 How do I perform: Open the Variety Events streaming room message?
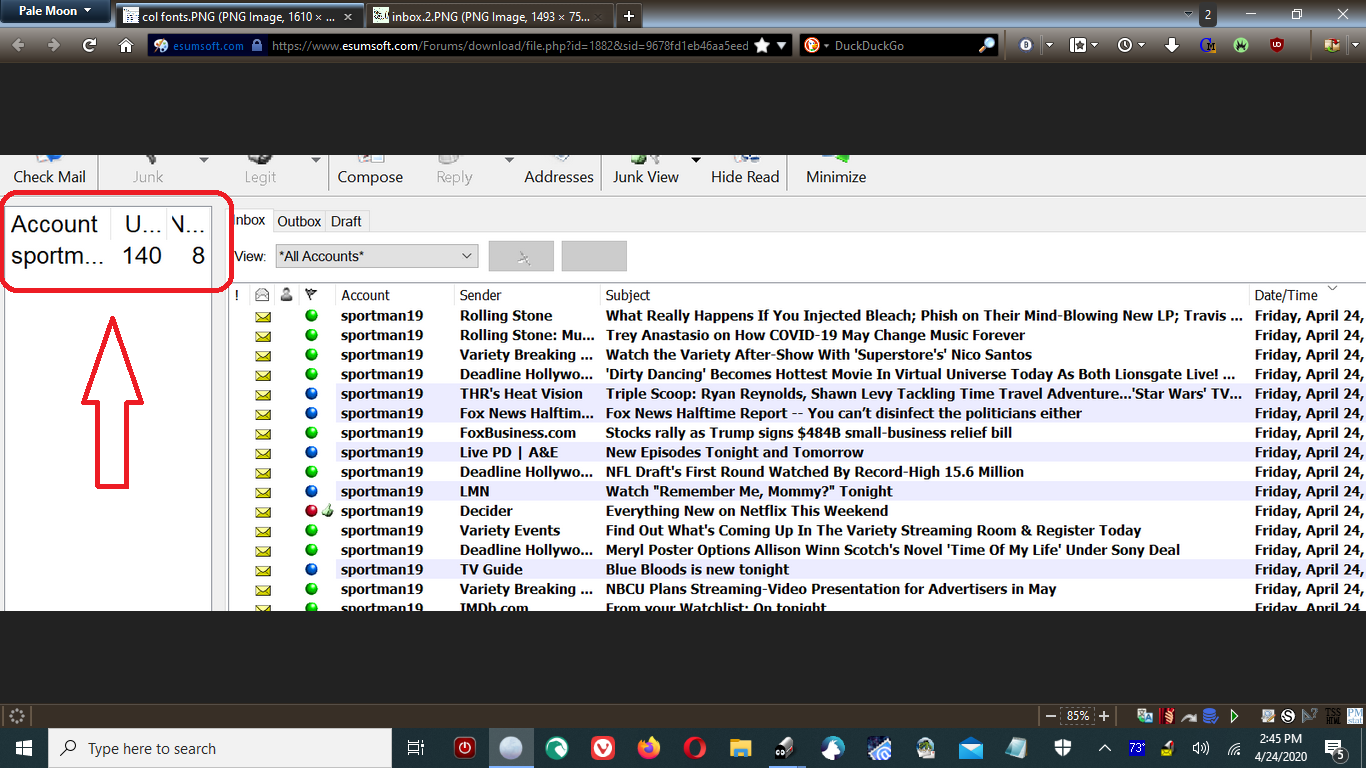tap(797, 530)
